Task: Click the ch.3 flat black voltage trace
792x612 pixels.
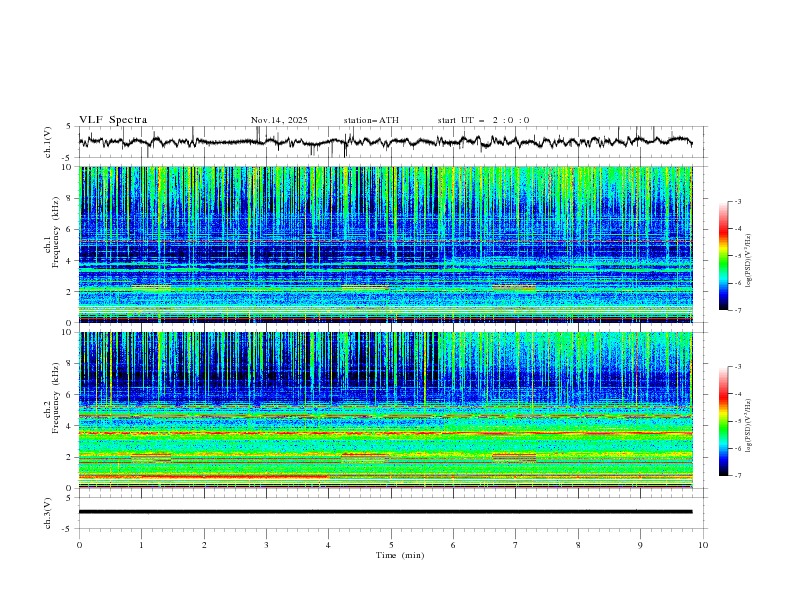Action: pyautogui.click(x=385, y=512)
